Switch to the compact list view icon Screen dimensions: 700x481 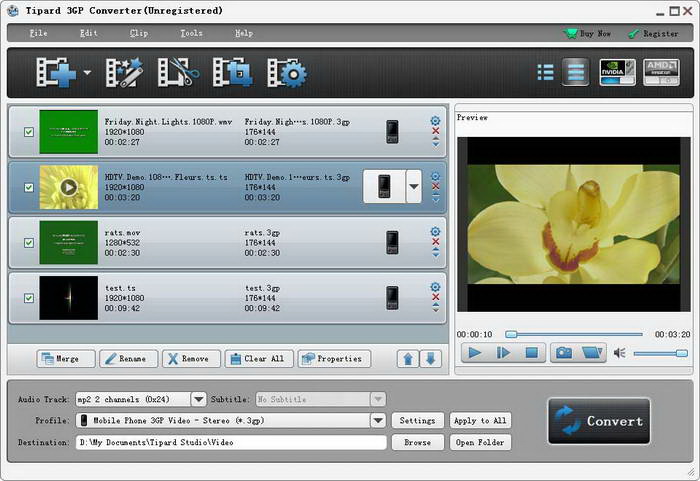point(545,72)
